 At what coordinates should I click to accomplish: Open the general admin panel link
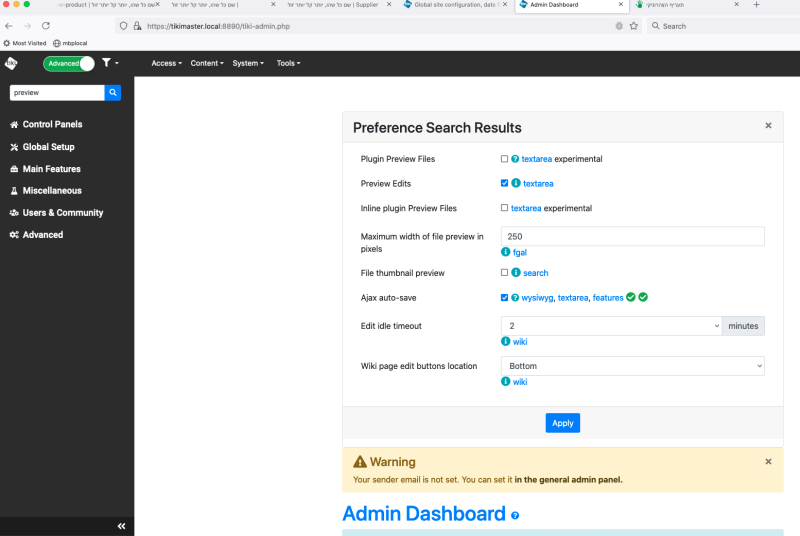(x=568, y=480)
